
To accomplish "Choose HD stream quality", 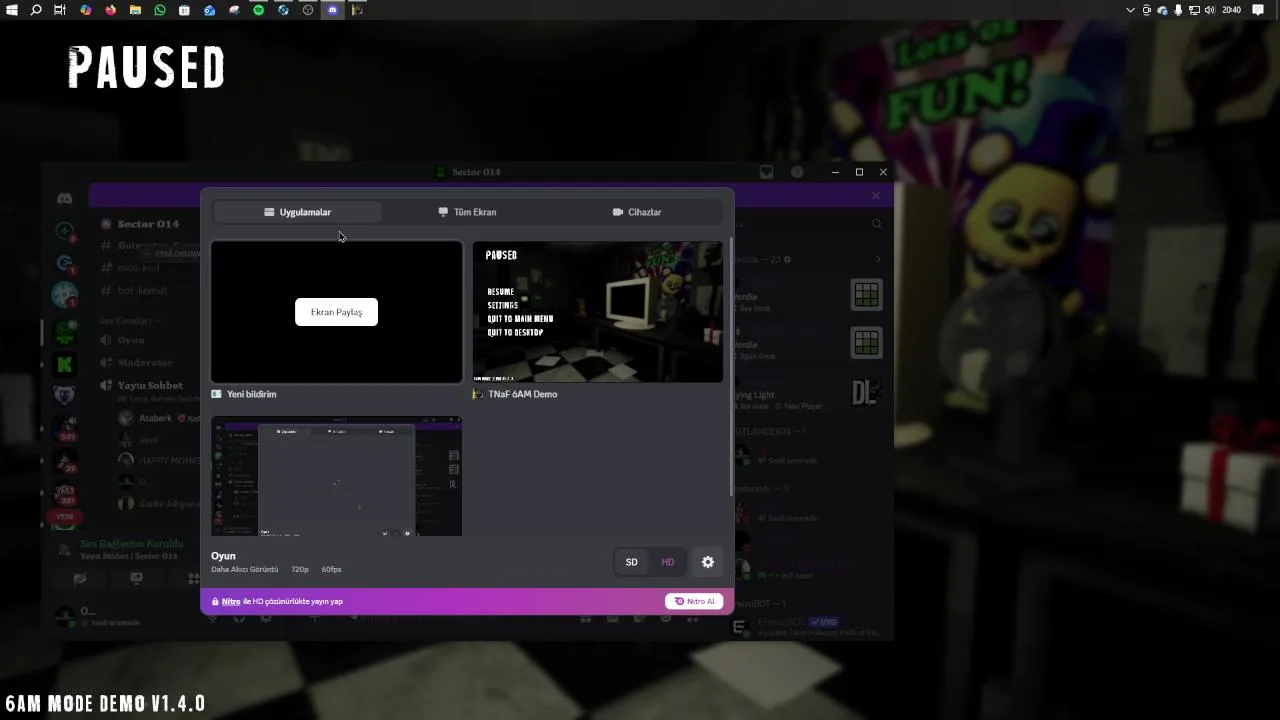I will tap(667, 562).
